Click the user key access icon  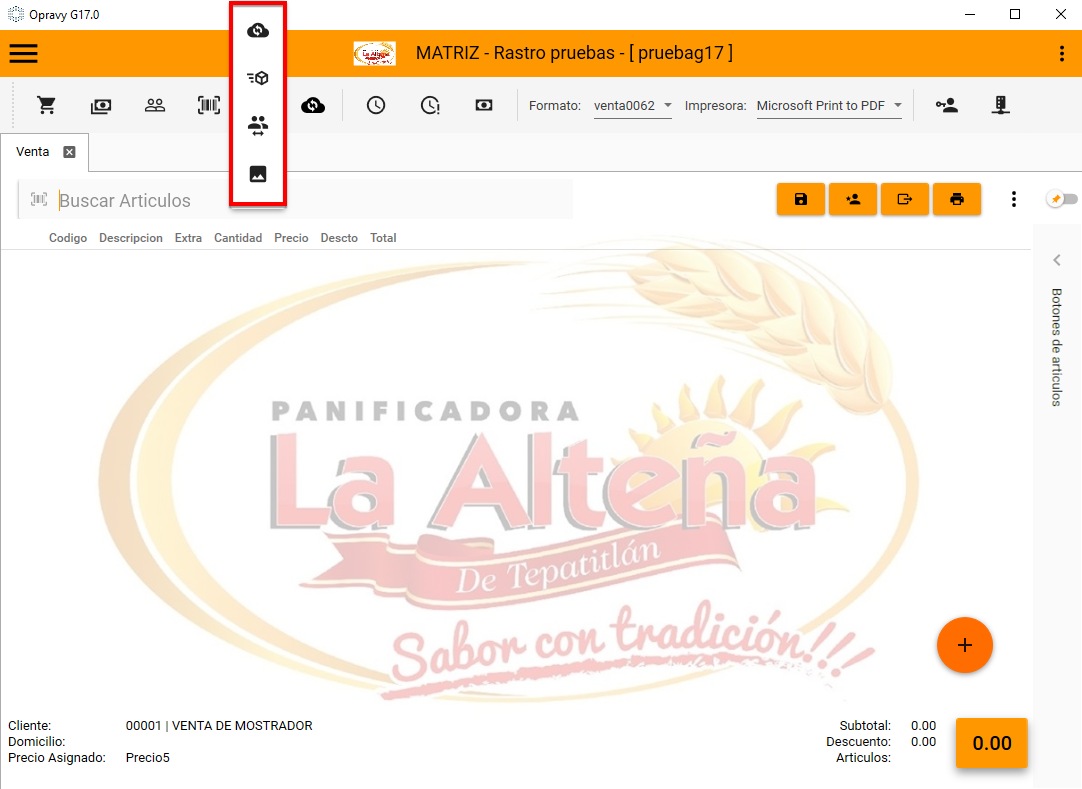tap(947, 105)
